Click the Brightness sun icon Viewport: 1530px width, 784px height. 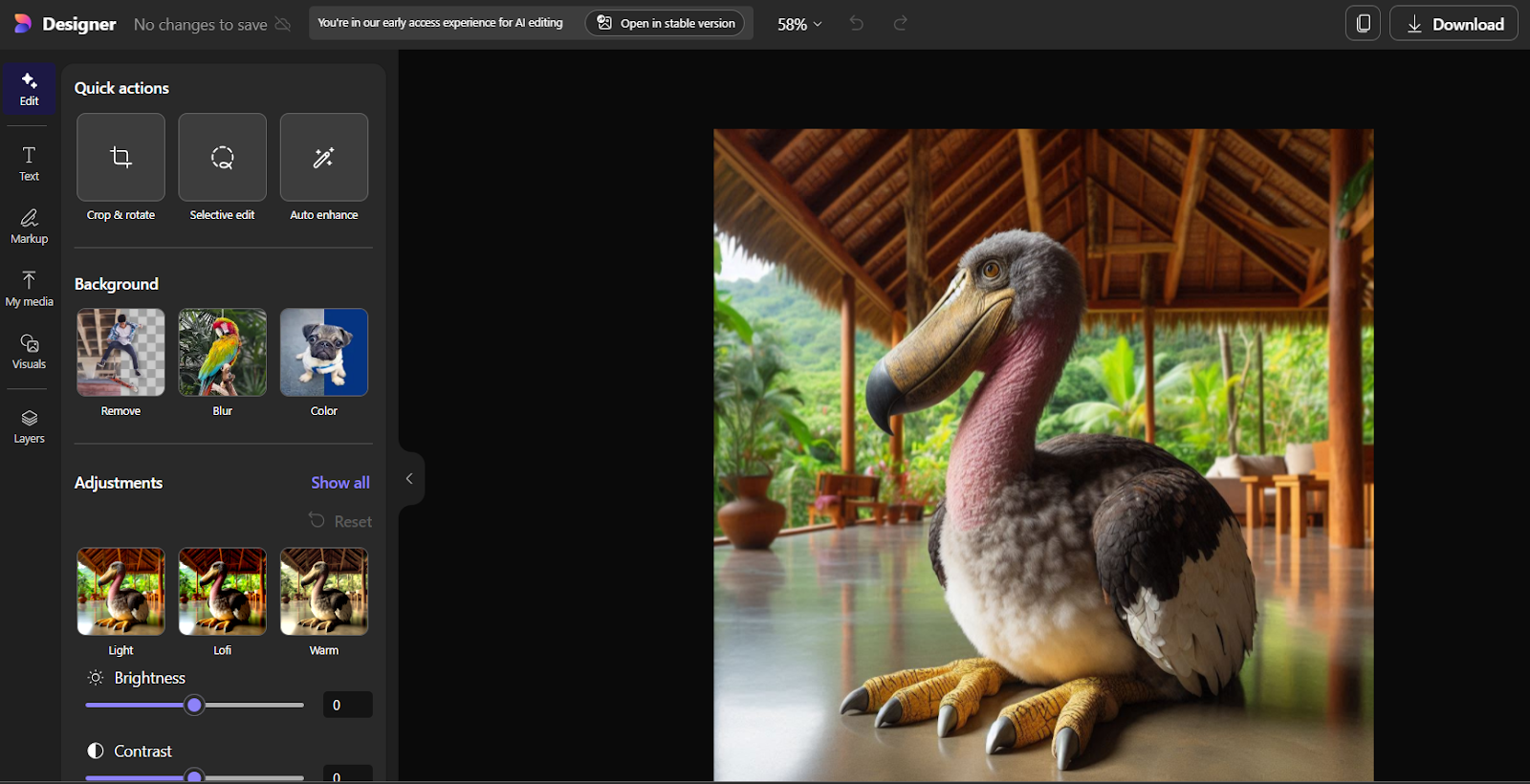[x=96, y=678]
